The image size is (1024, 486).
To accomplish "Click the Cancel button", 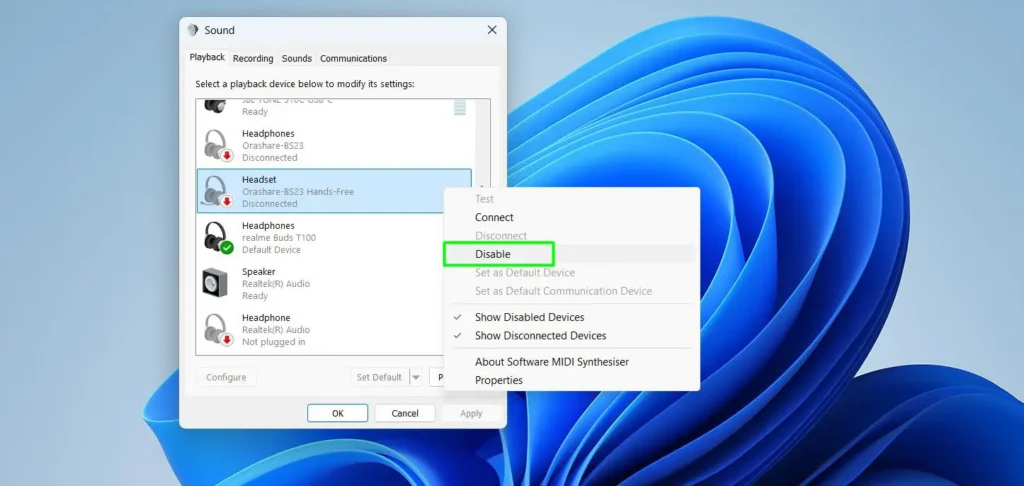I will pos(405,413).
